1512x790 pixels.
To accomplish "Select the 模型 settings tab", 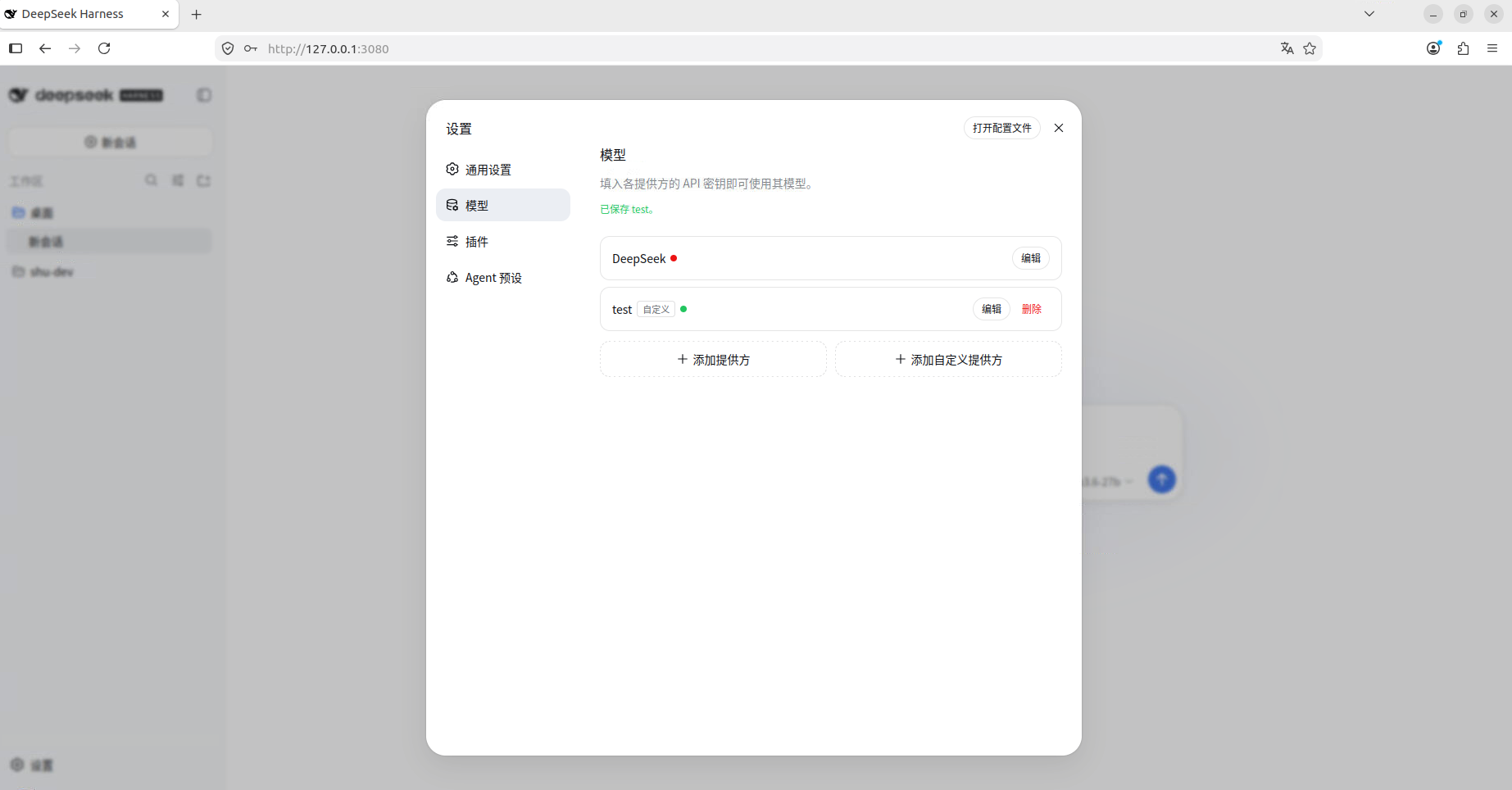I will click(502, 205).
